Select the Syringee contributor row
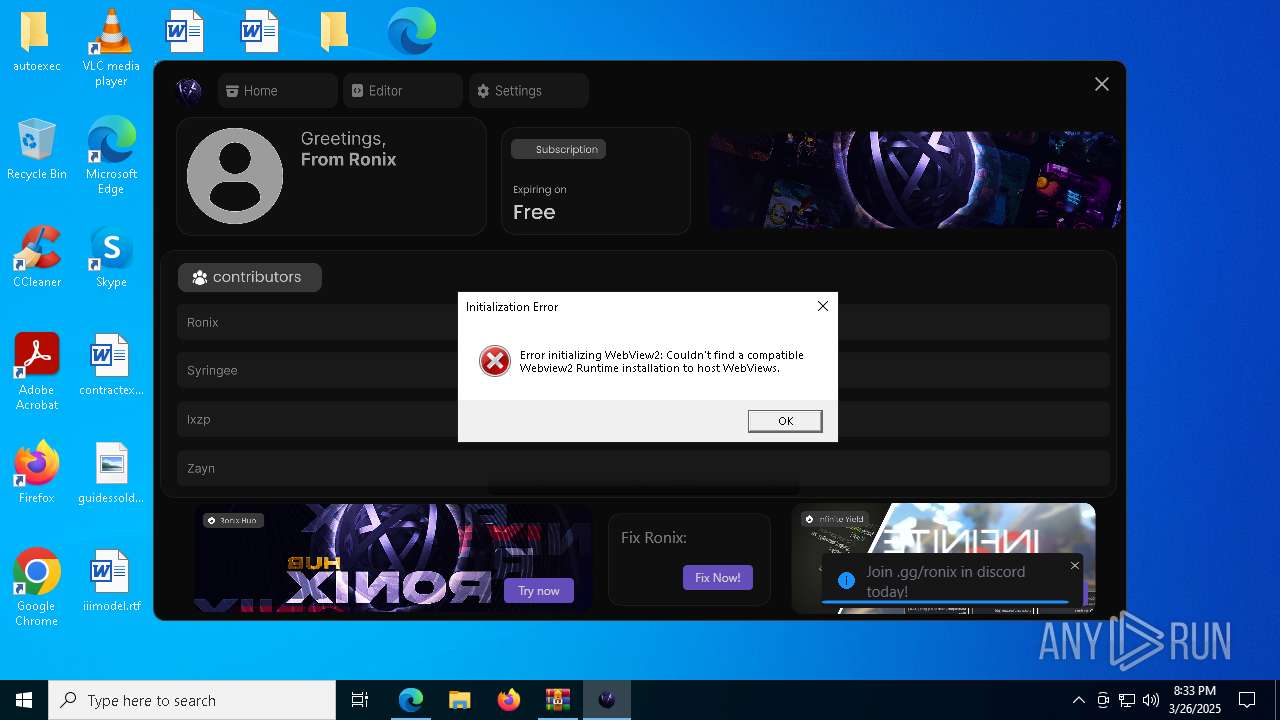 coord(643,370)
